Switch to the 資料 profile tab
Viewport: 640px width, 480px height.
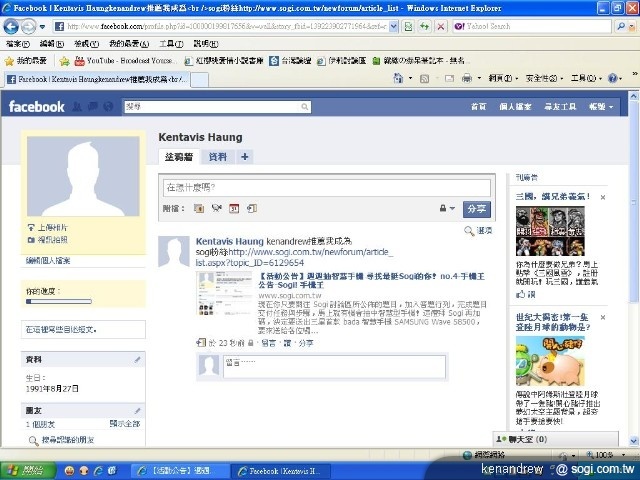(217, 157)
